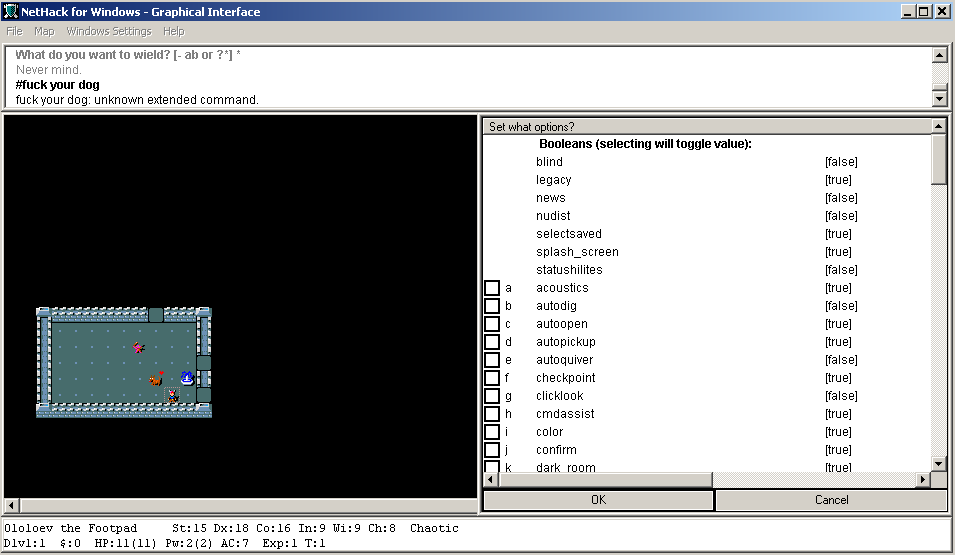Click the doorway on the room's top wall
Screen dimensions: 955x555
(156, 314)
